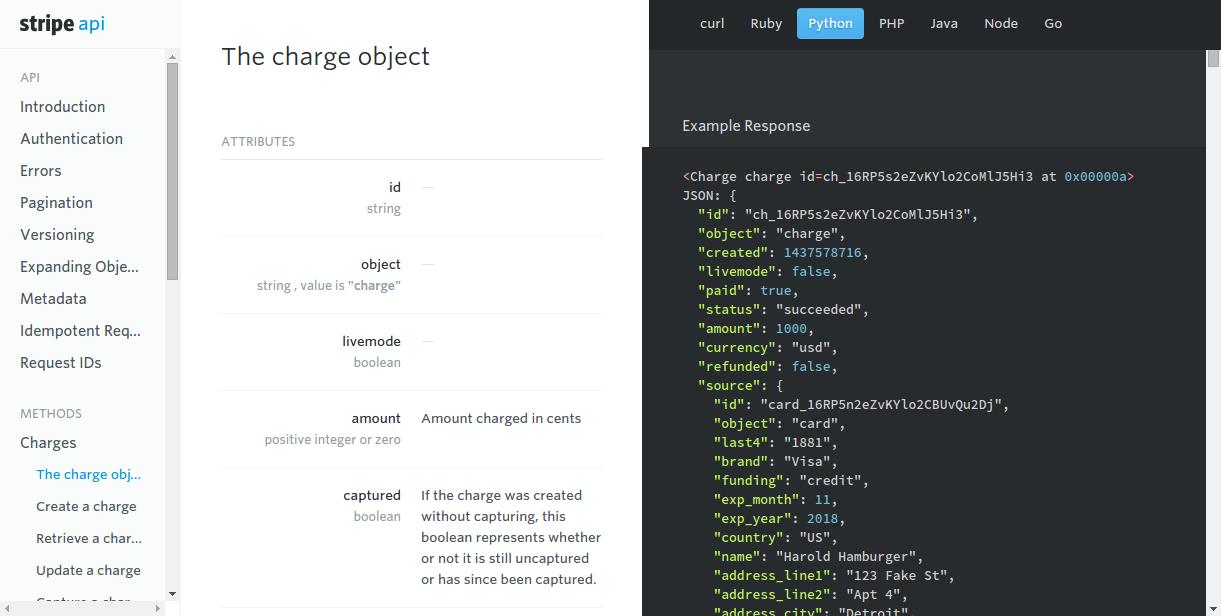Switch to the Go tab

pyautogui.click(x=1053, y=24)
